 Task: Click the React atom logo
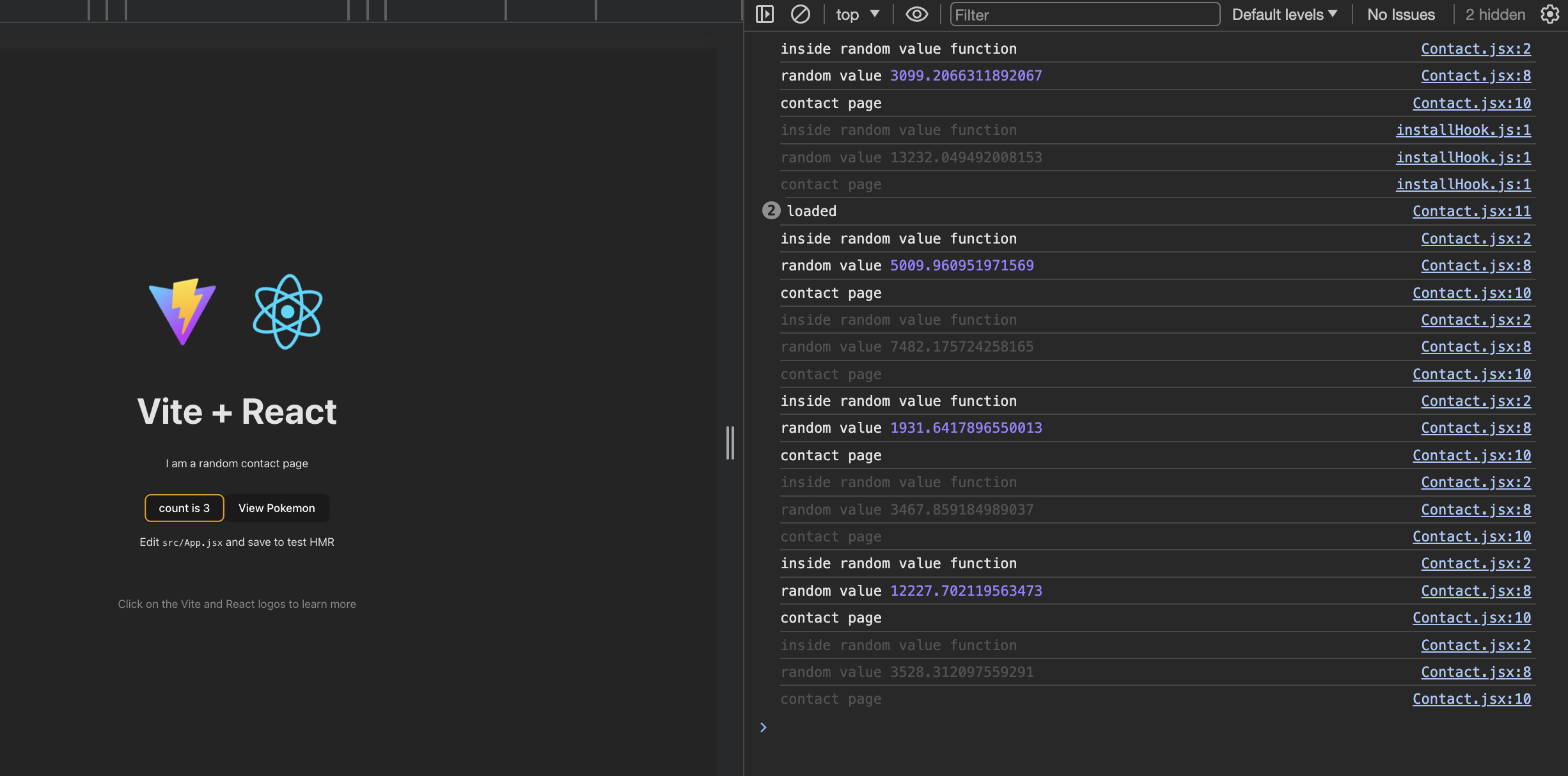click(x=287, y=311)
